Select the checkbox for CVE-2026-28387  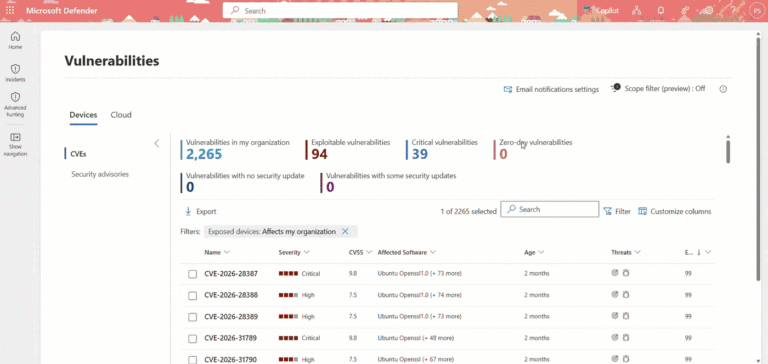192,274
